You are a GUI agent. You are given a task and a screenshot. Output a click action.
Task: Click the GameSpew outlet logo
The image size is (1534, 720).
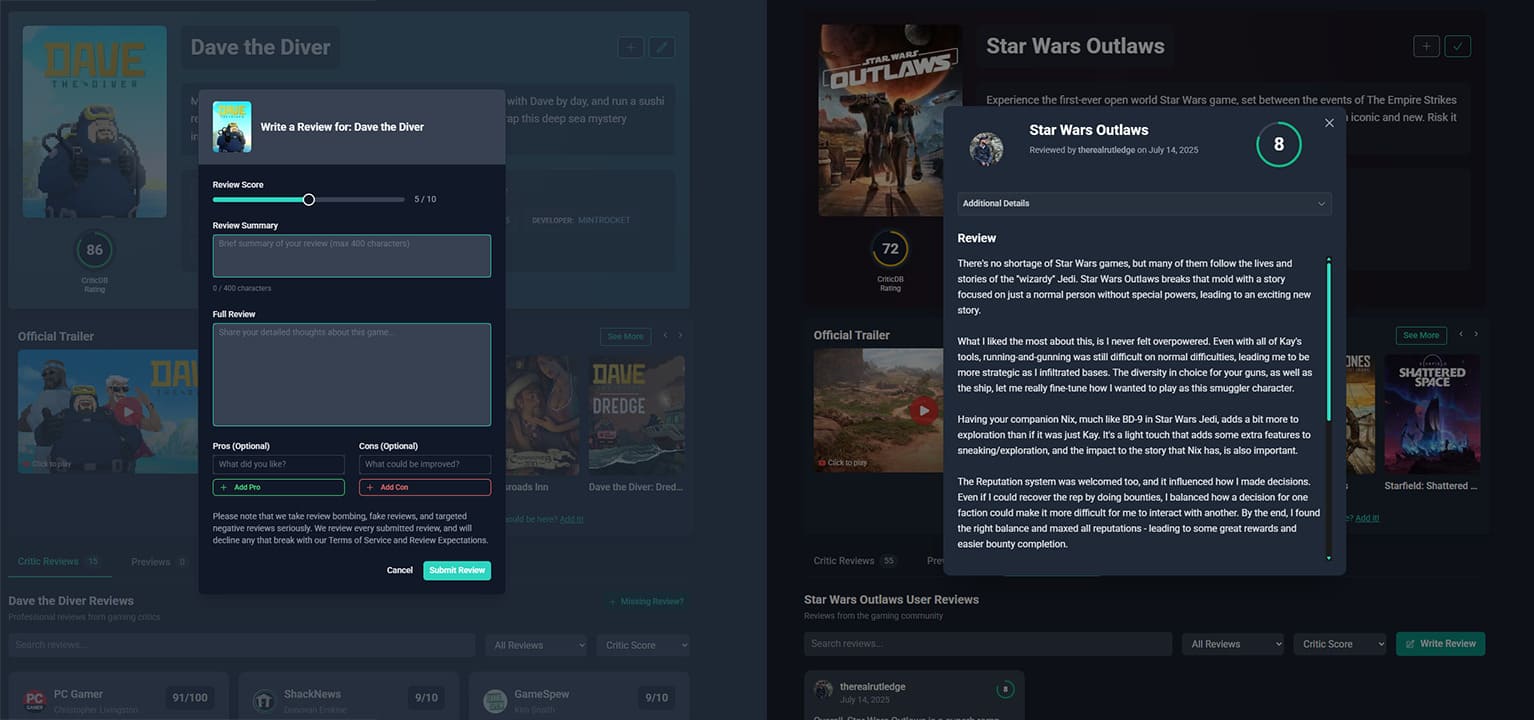click(494, 700)
